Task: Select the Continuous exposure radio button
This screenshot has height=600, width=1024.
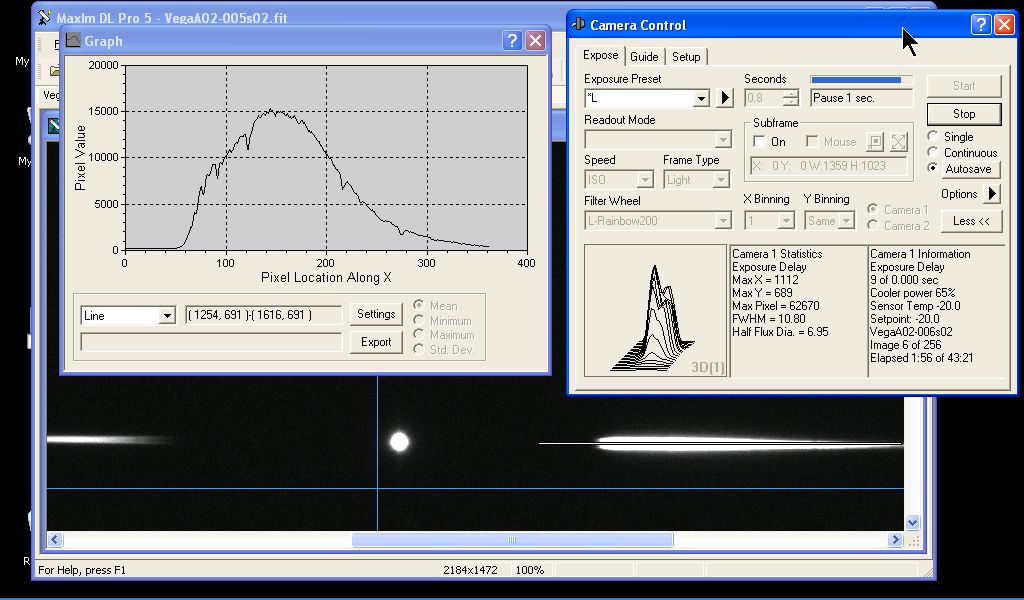Action: coord(933,152)
